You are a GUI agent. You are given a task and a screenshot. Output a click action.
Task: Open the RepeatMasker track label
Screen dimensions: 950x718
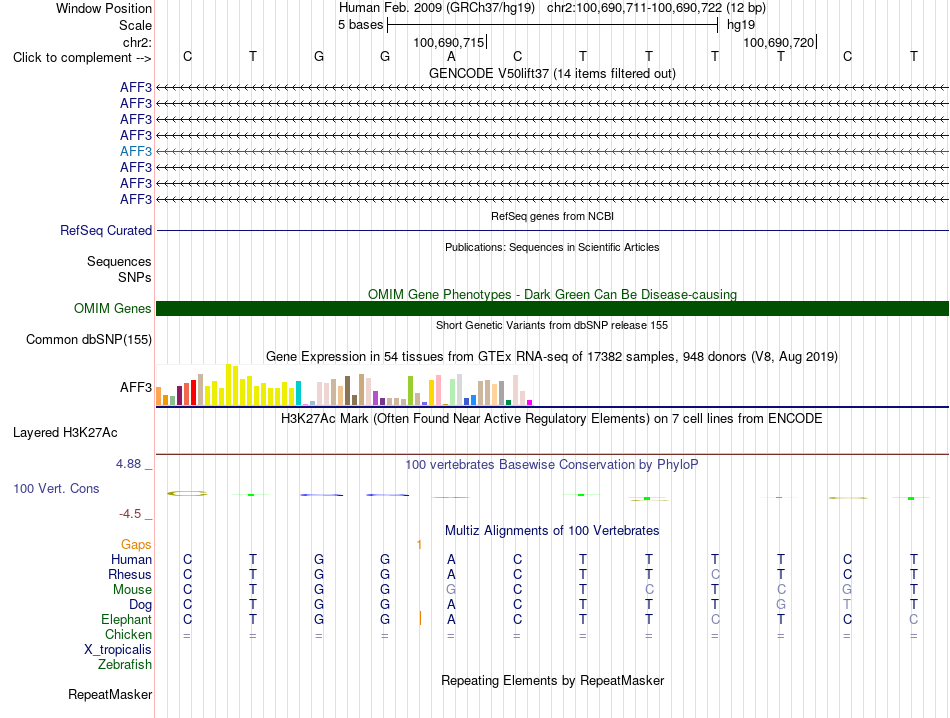(x=110, y=694)
